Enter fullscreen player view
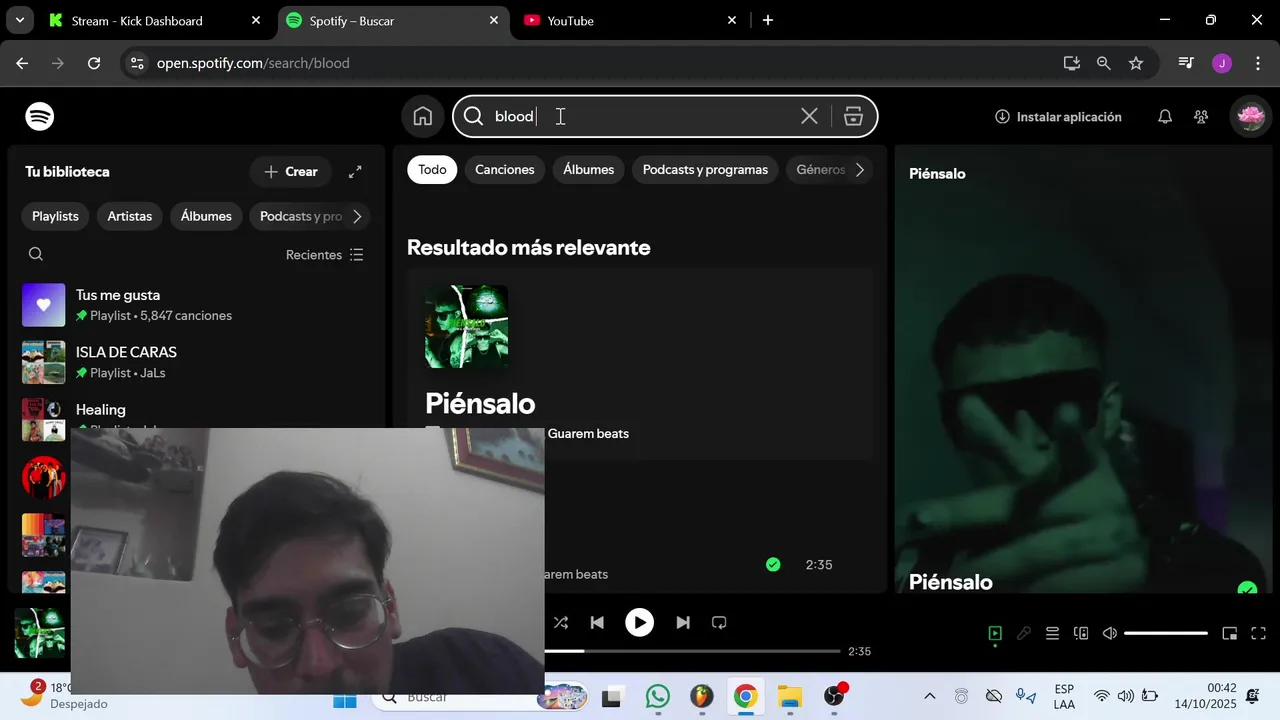The height and width of the screenshot is (720, 1280). pyautogui.click(x=1259, y=633)
